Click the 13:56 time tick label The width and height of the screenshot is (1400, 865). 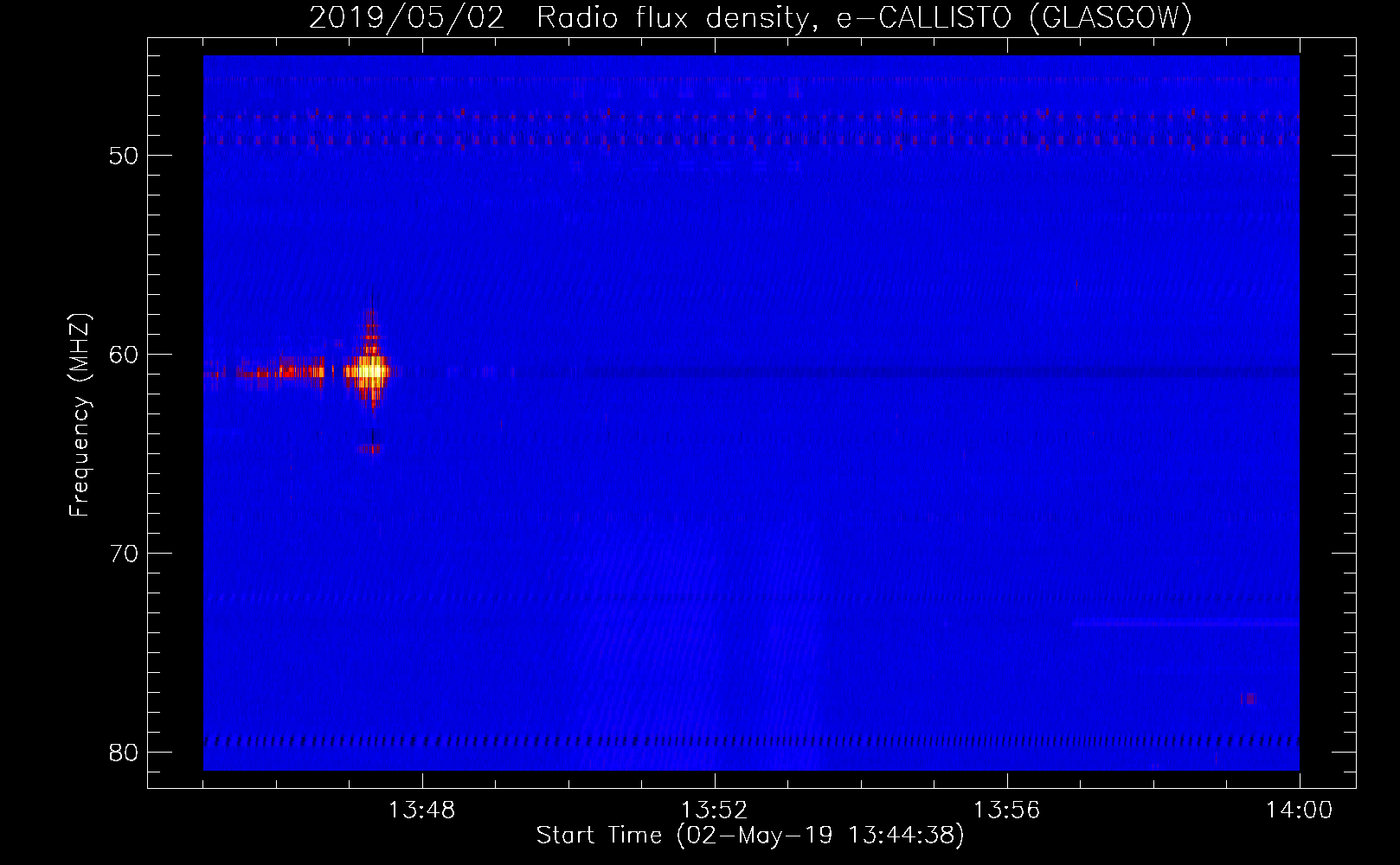pos(1006,811)
